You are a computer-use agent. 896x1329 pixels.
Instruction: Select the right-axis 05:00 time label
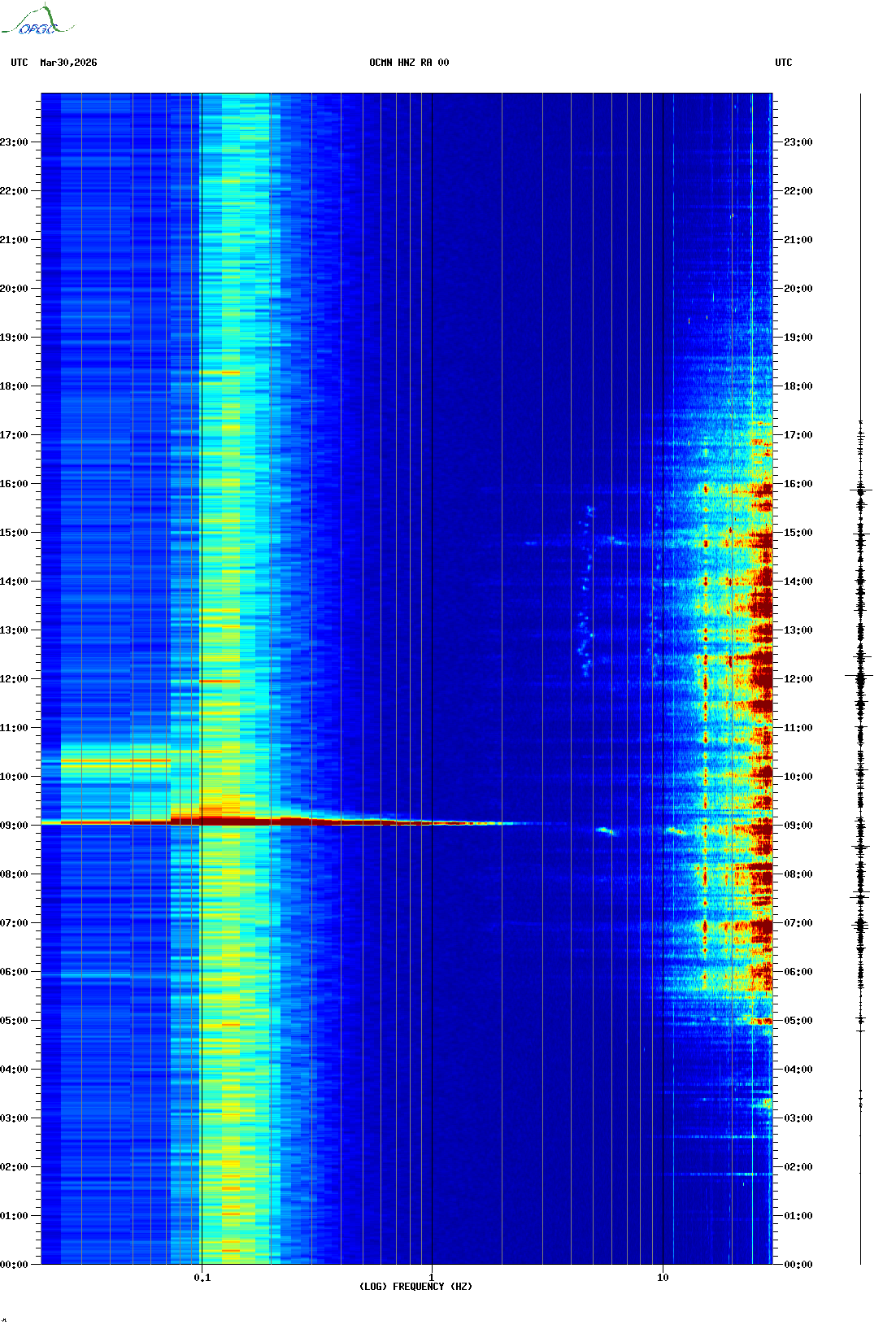coord(798,1021)
